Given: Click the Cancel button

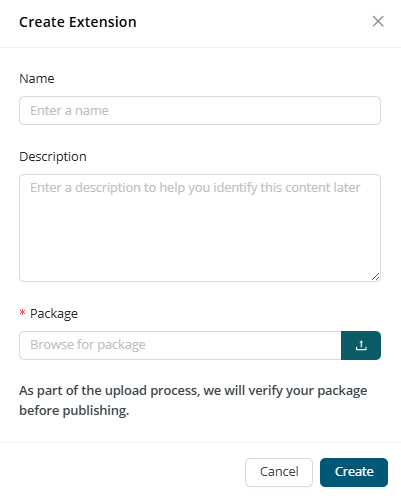Looking at the screenshot, I should coord(279,472).
